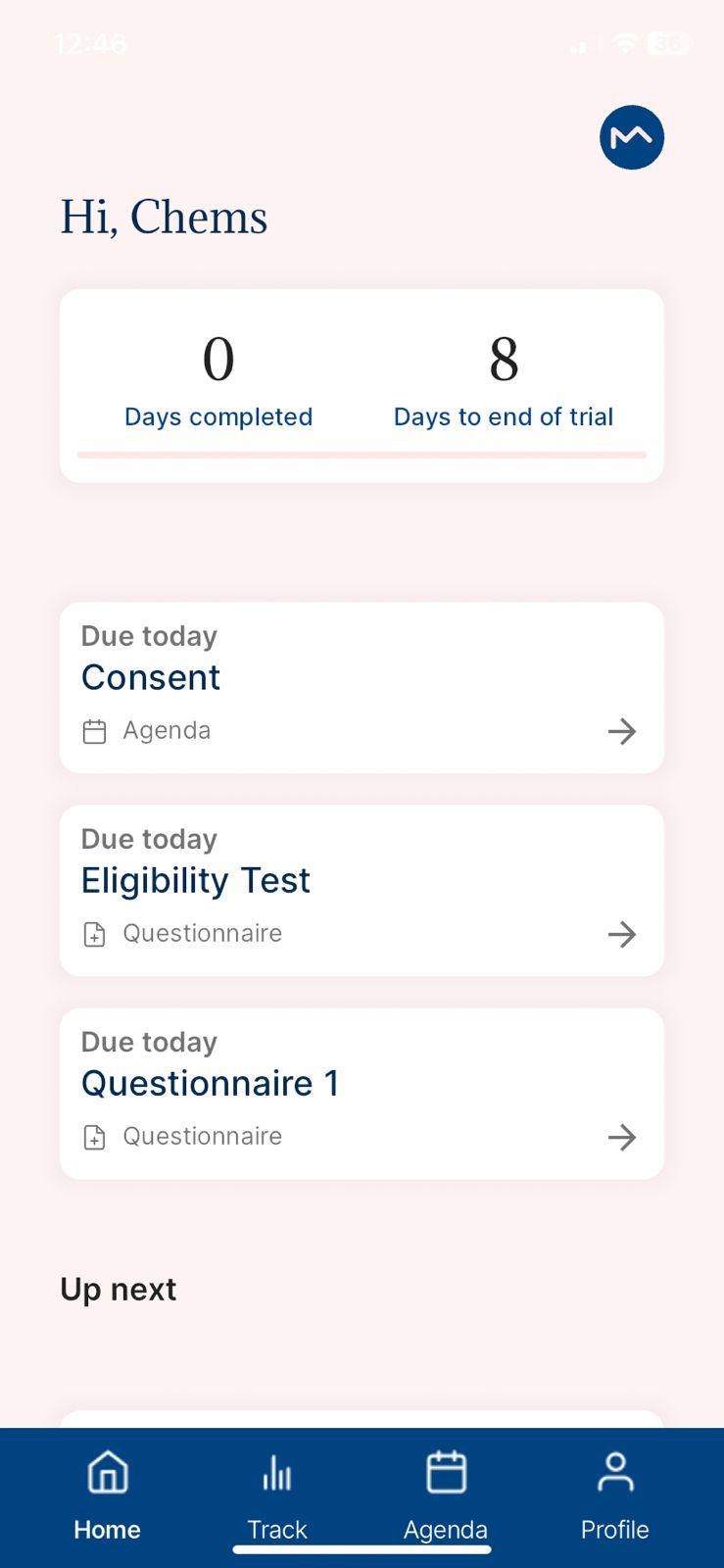This screenshot has width=724, height=1568.
Task: Click the trial progress bar
Action: 362,455
